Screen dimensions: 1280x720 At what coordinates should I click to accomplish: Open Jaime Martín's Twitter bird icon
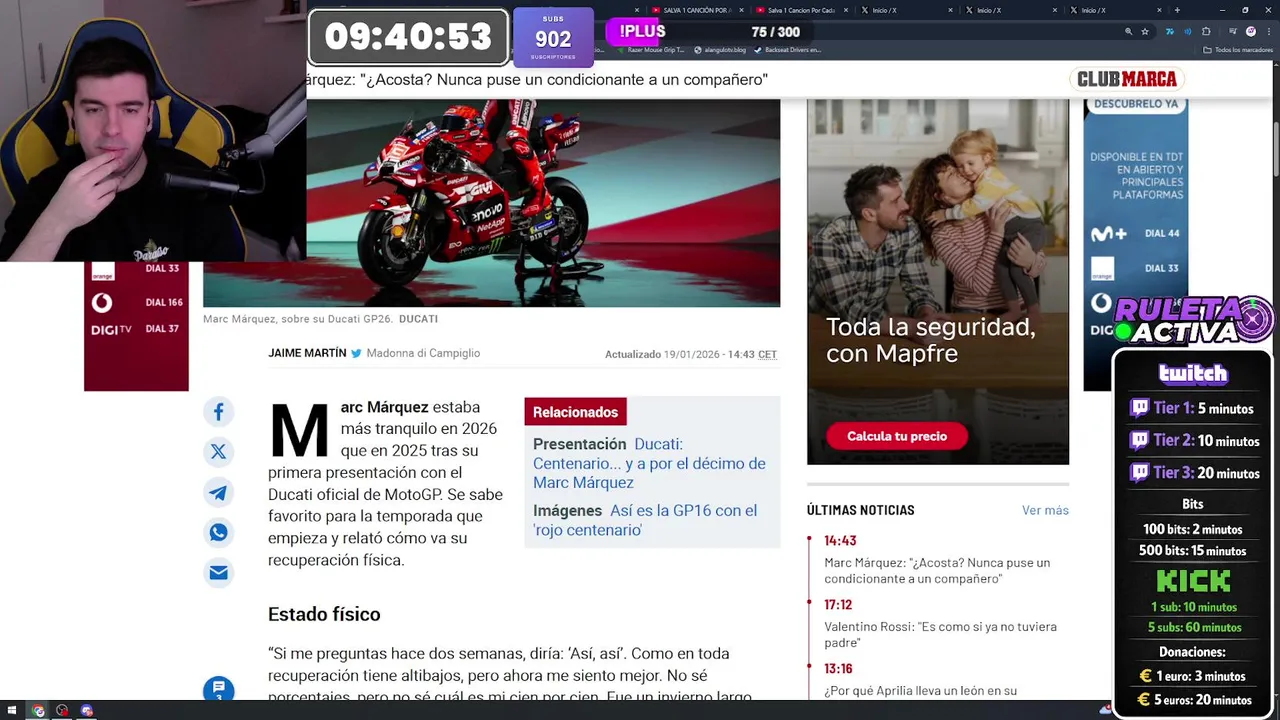point(356,353)
